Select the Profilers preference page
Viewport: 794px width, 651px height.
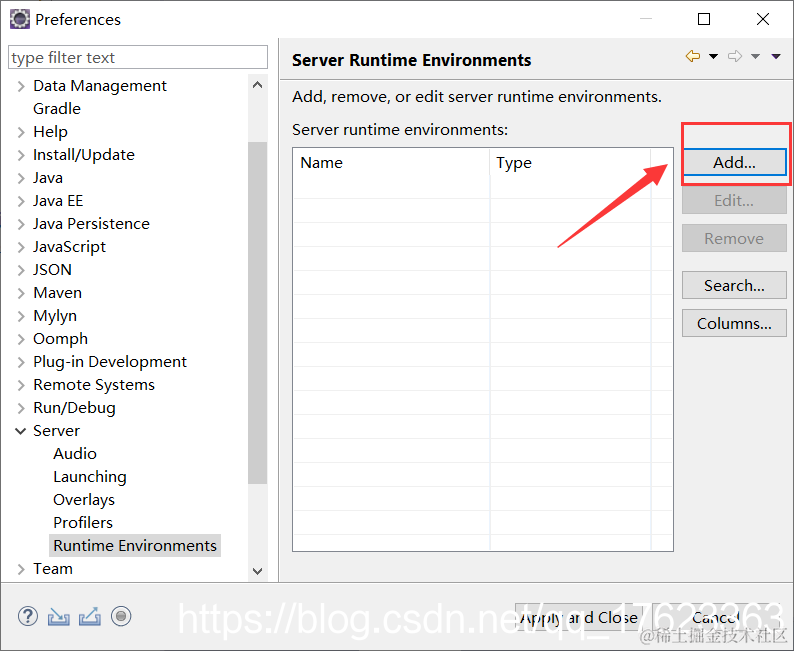click(x=83, y=522)
